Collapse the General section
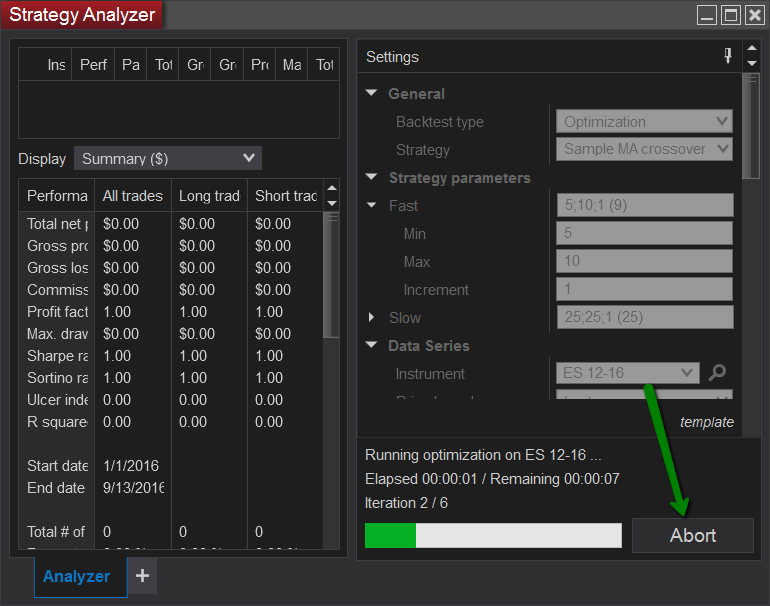This screenshot has height=606, width=770. 372,93
